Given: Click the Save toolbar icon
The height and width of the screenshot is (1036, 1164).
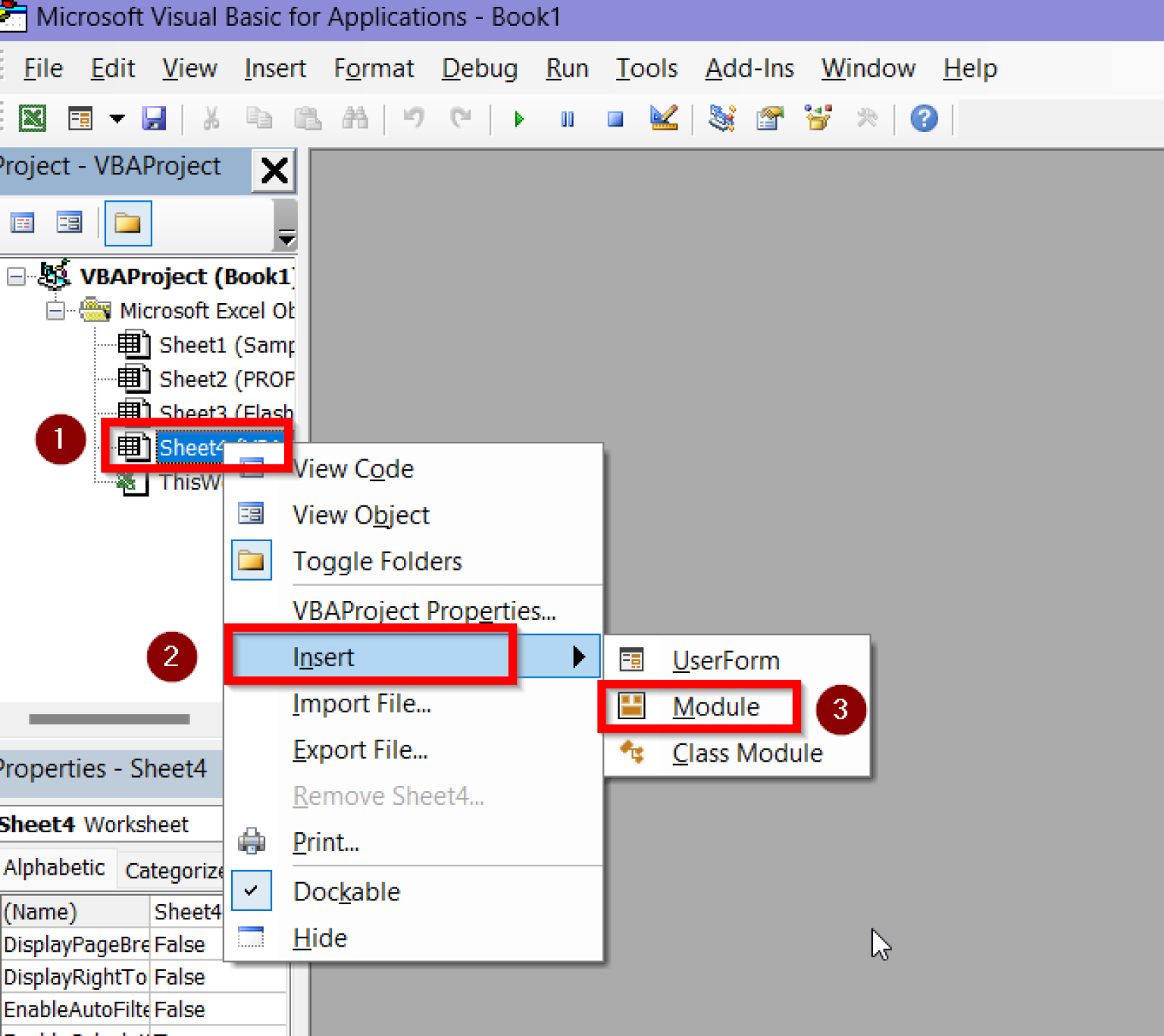Looking at the screenshot, I should click(x=155, y=118).
